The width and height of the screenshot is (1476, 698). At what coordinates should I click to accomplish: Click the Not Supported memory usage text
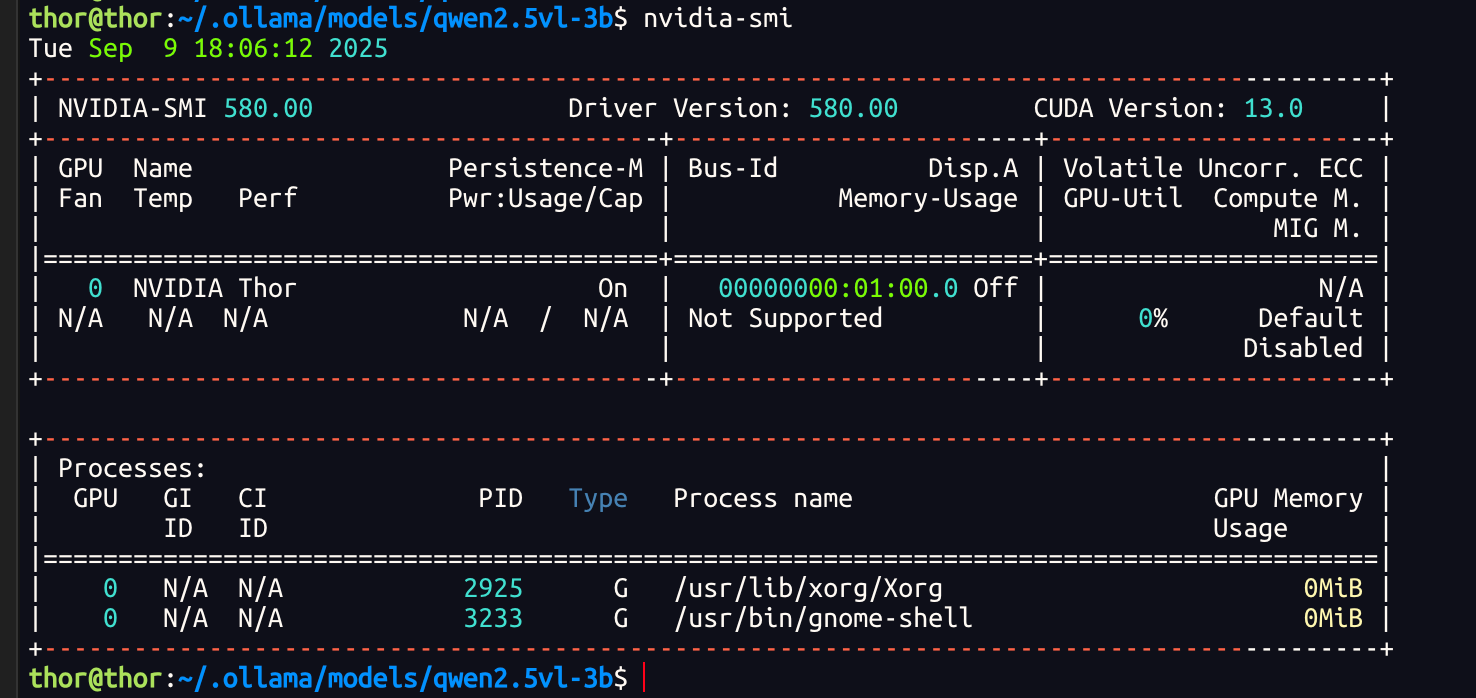pos(785,318)
